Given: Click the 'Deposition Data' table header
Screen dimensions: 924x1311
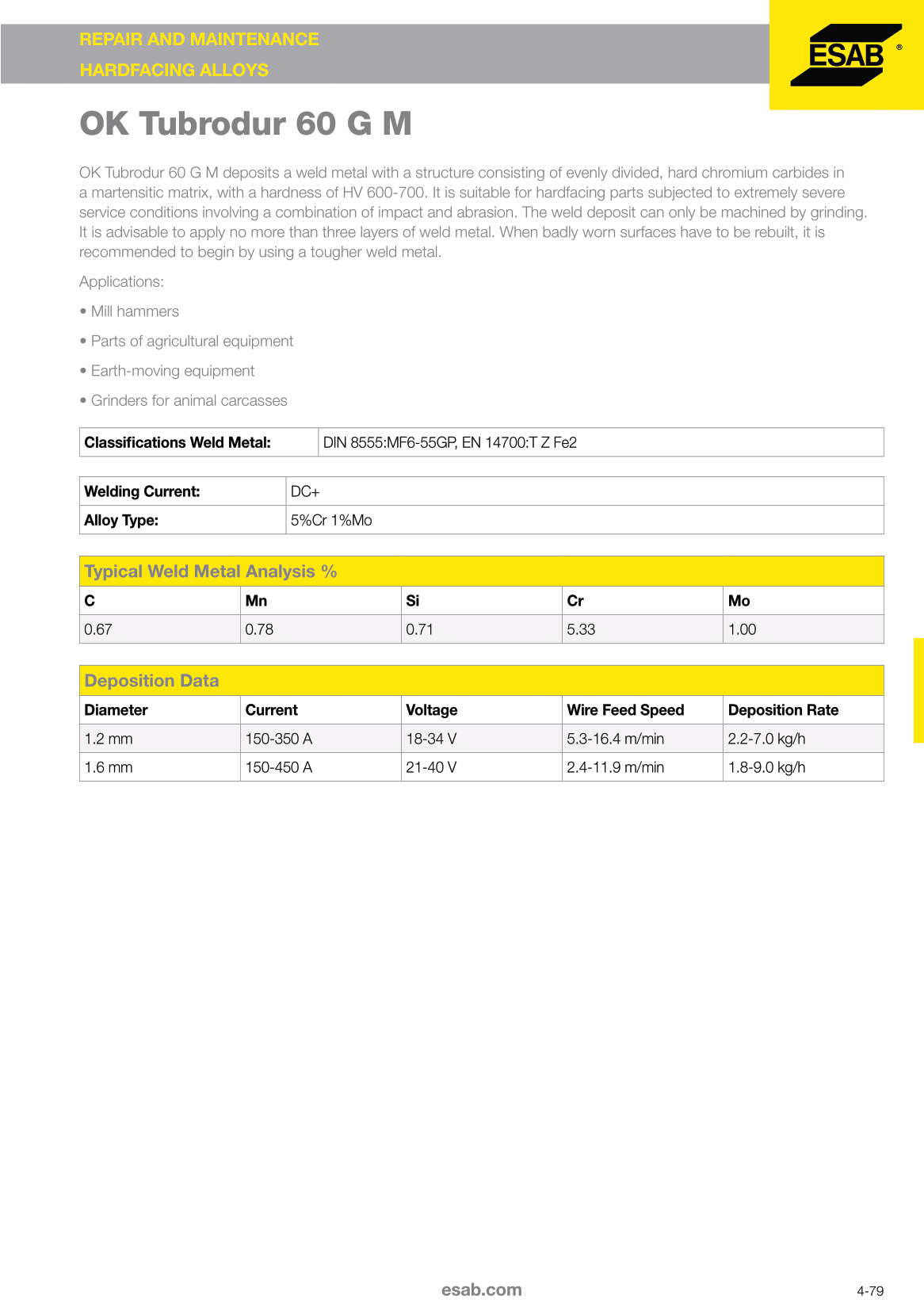Looking at the screenshot, I should (x=482, y=681).
